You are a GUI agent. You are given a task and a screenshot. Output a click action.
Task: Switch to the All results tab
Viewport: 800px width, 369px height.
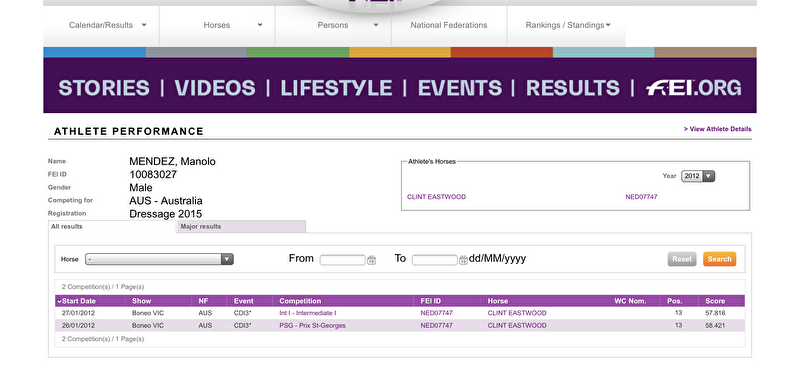(112, 227)
